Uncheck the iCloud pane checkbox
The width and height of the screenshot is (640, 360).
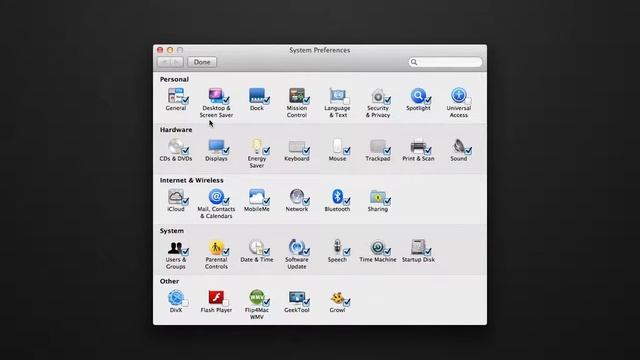coord(185,202)
